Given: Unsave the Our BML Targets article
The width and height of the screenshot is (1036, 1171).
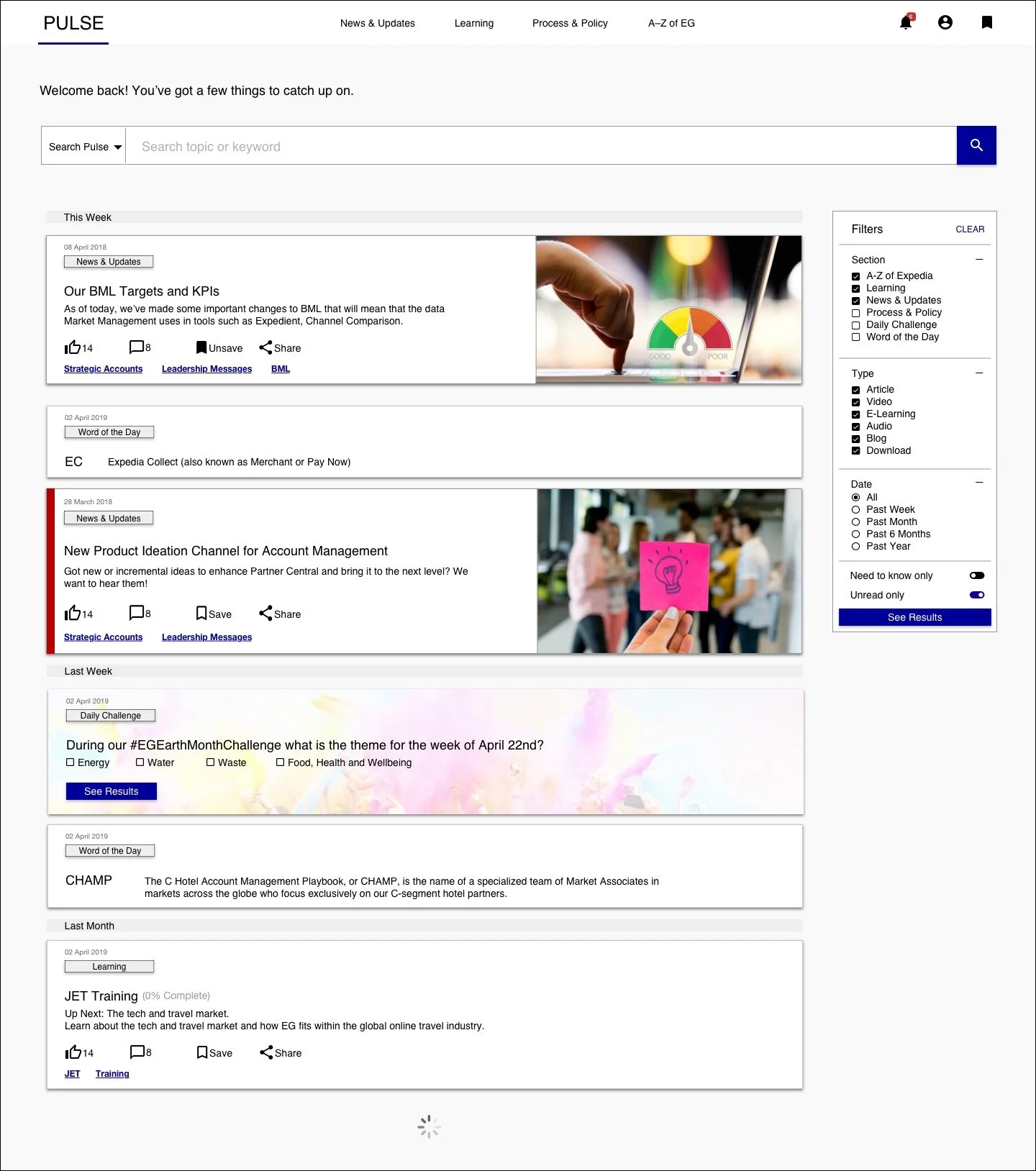Looking at the screenshot, I should pos(219,348).
